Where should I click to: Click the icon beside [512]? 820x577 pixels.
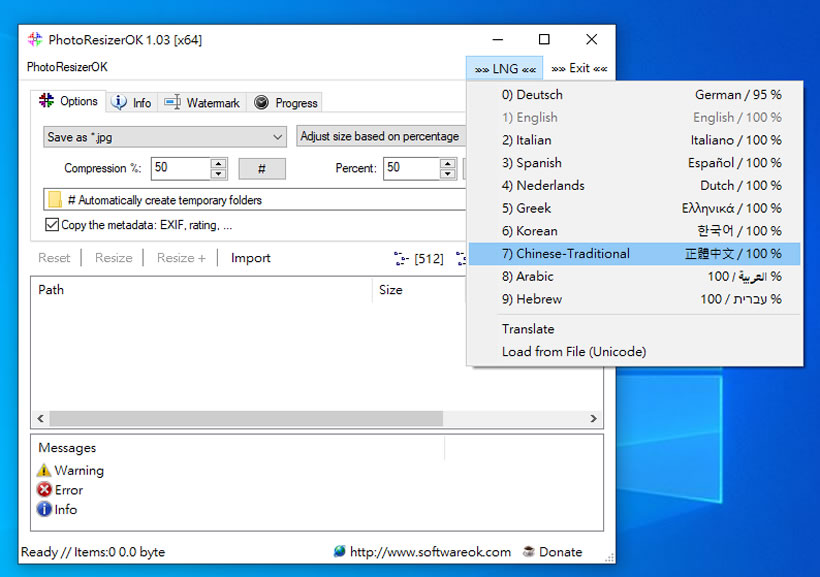pyautogui.click(x=401, y=258)
